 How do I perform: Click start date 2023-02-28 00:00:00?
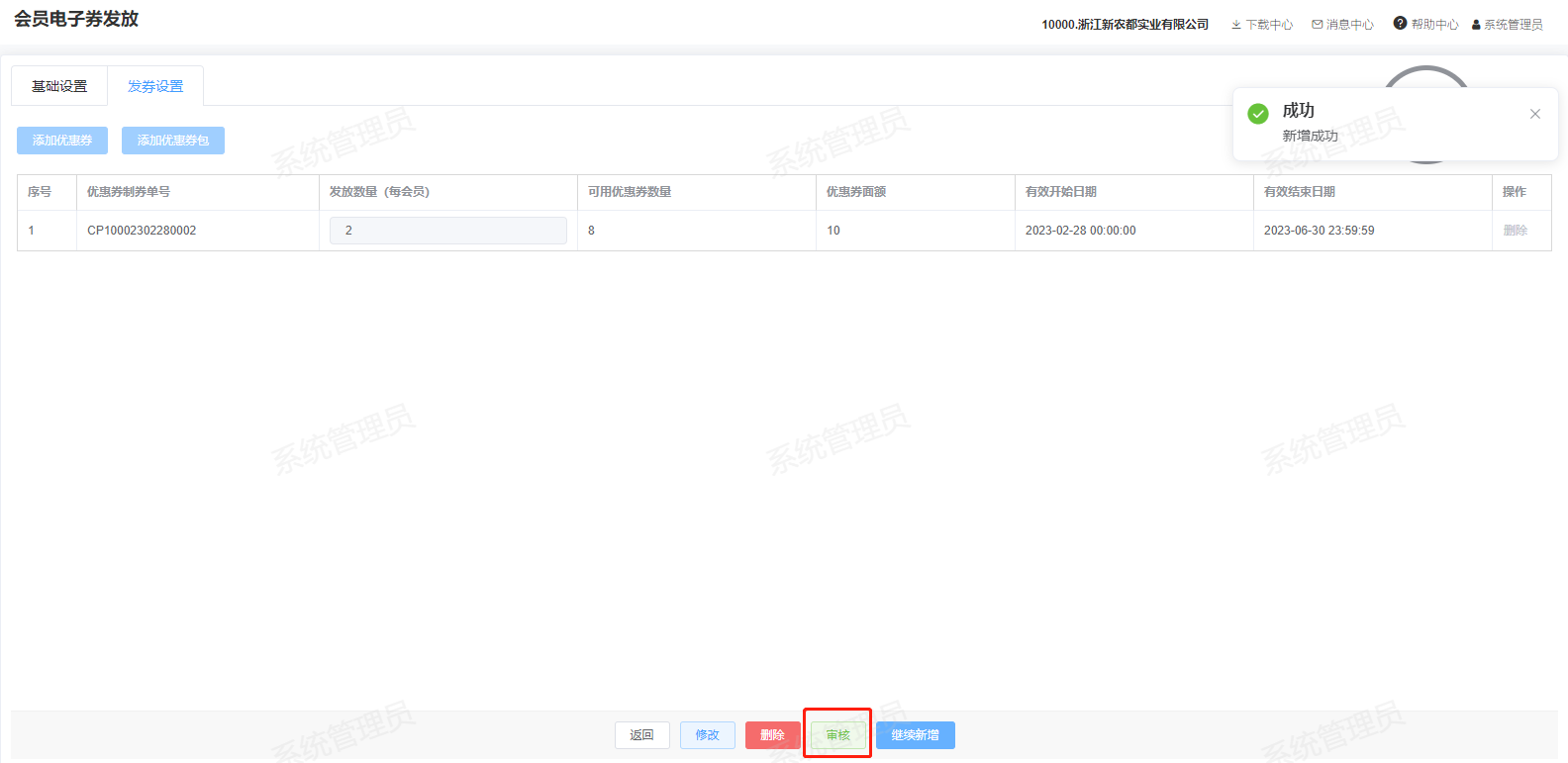pos(1081,231)
